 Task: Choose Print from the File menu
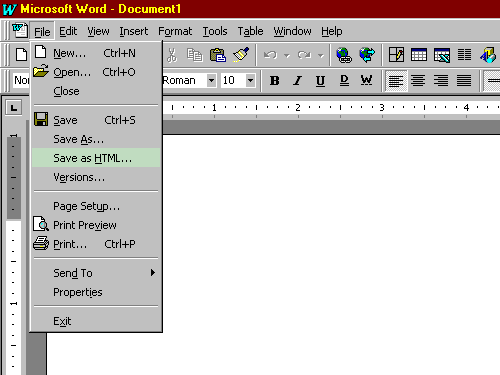[x=96, y=244]
